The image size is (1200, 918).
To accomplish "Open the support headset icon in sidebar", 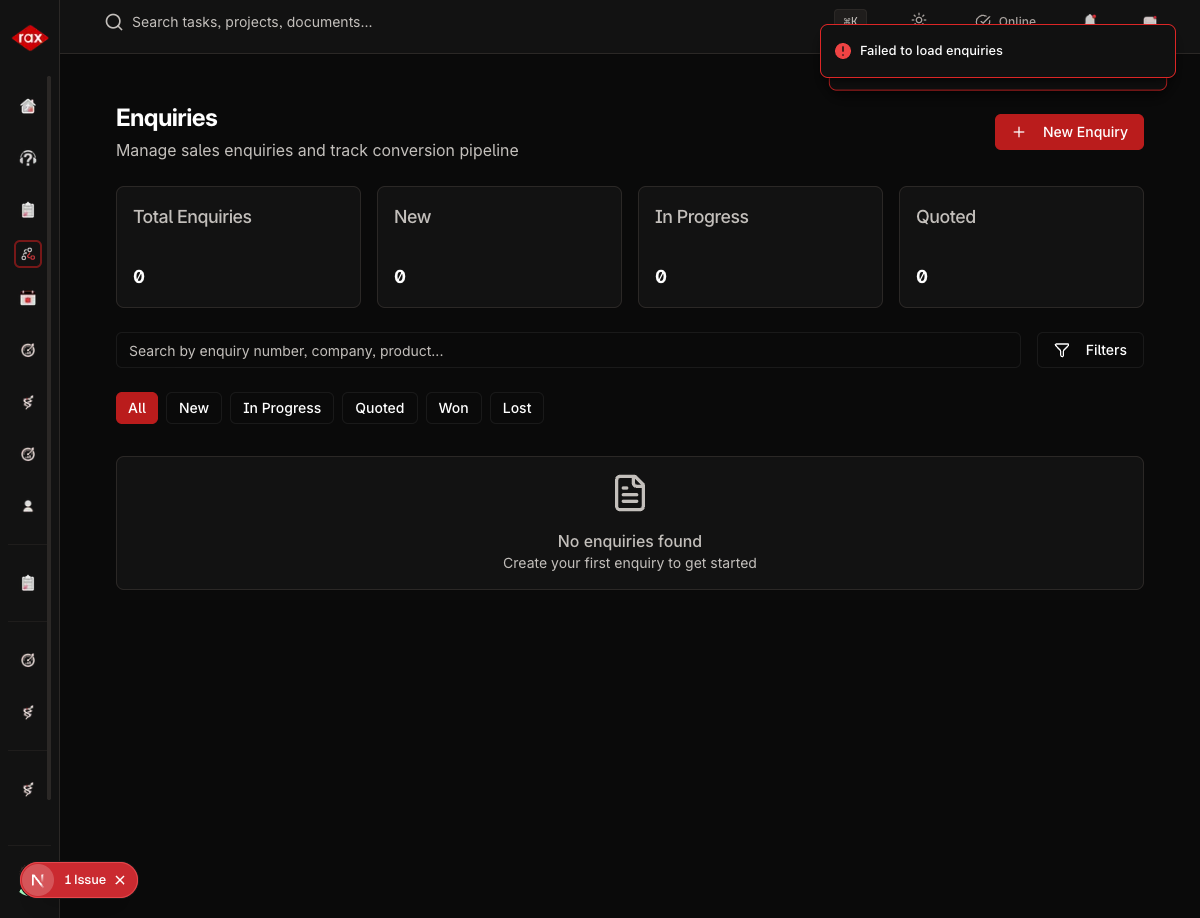I will click(x=27, y=158).
